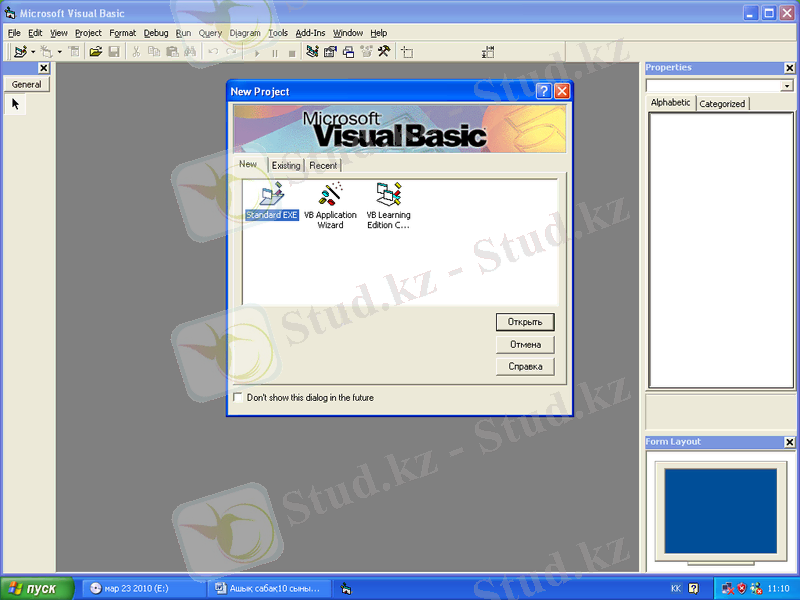
Task: Switch to the Existing tab
Action: [x=286, y=165]
